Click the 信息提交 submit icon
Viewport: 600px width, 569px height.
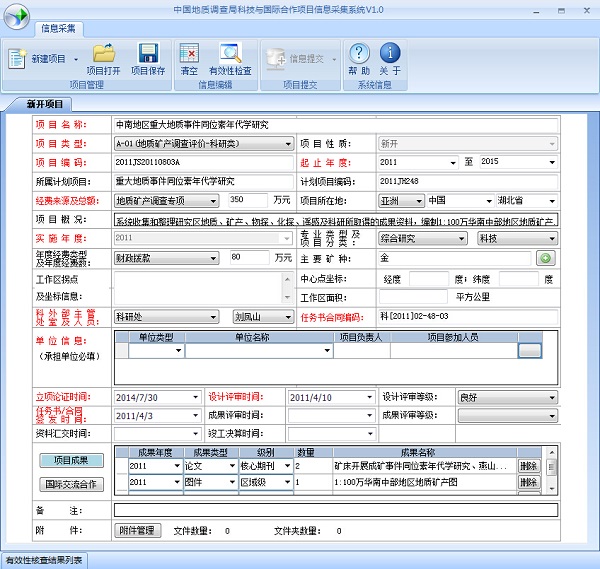(x=276, y=59)
